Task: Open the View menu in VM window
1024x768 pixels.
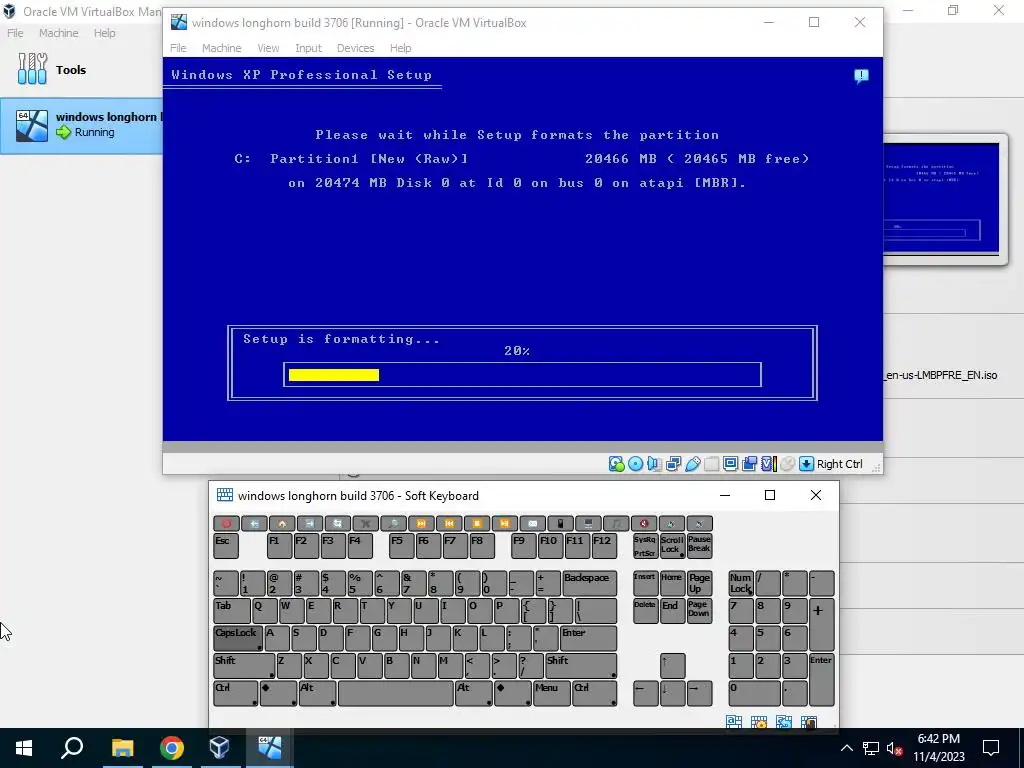Action: (x=268, y=48)
